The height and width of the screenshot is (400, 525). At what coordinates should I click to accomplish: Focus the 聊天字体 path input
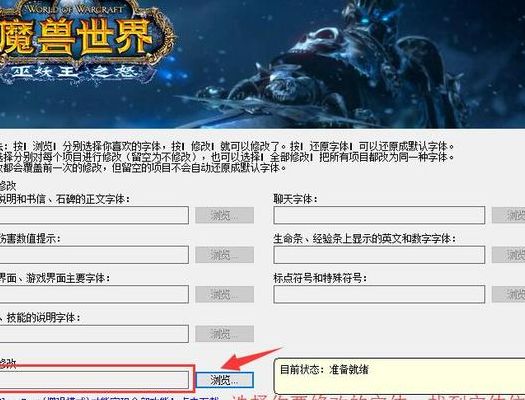(379, 215)
